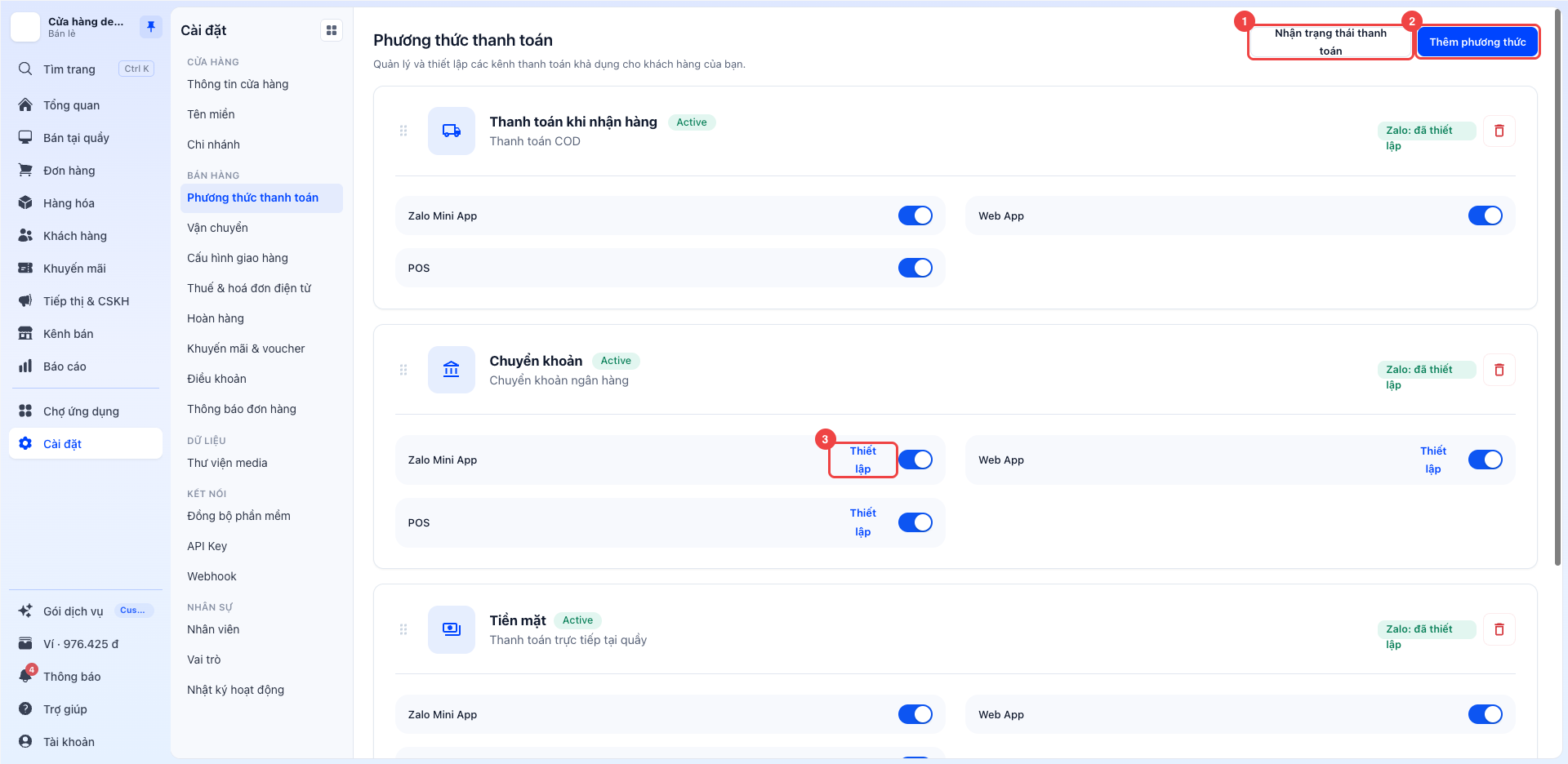Delete the Tiền mặt payment method
This screenshot has height=764, width=1568.
point(1499,629)
